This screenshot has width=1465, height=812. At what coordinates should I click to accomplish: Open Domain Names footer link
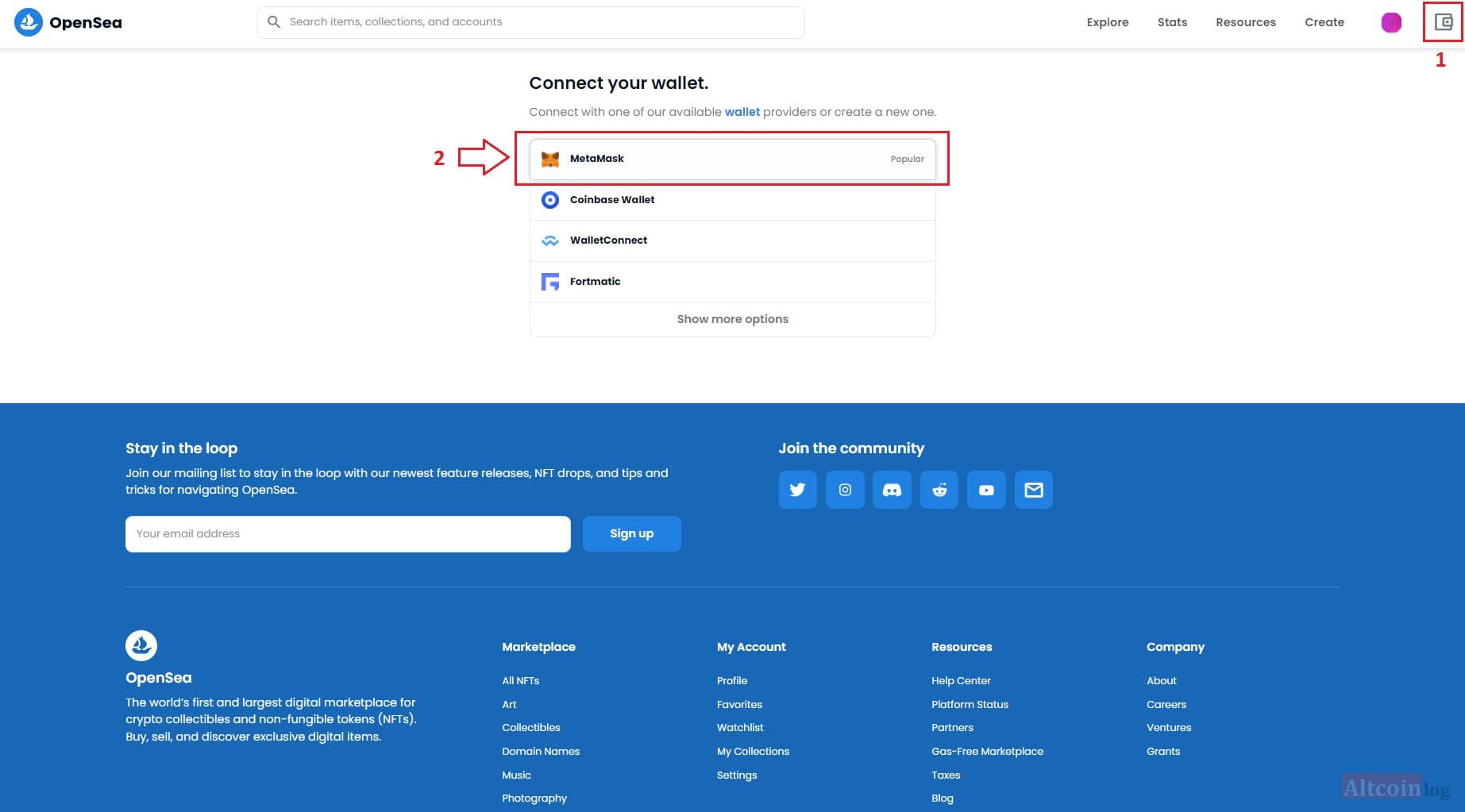click(541, 751)
